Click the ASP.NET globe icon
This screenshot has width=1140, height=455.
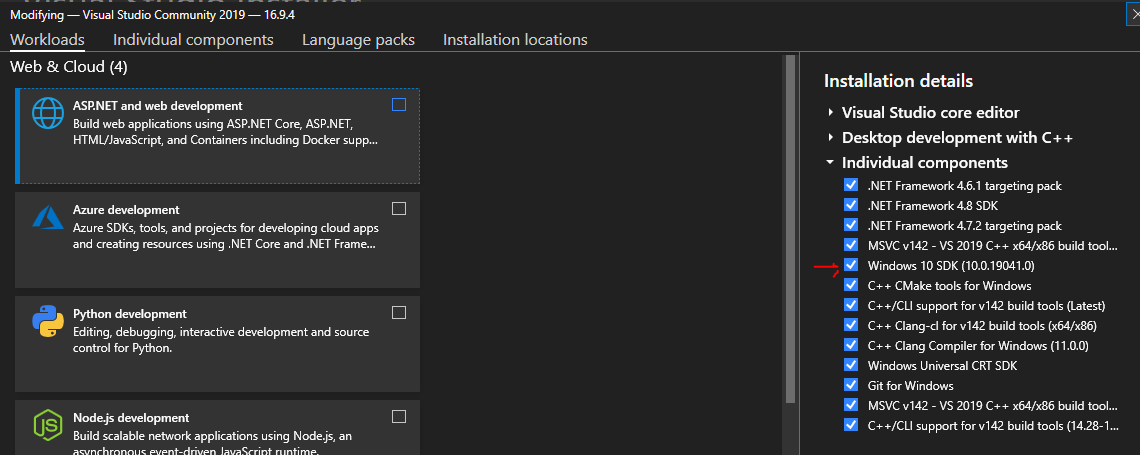click(48, 113)
